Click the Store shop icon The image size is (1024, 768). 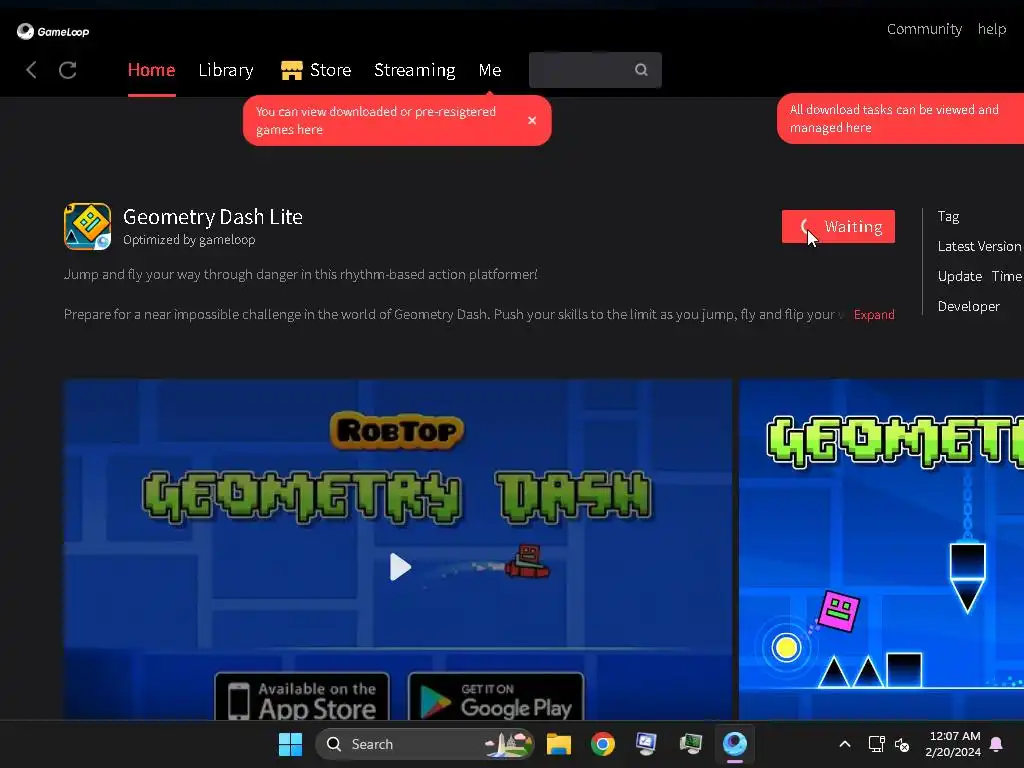[292, 70]
